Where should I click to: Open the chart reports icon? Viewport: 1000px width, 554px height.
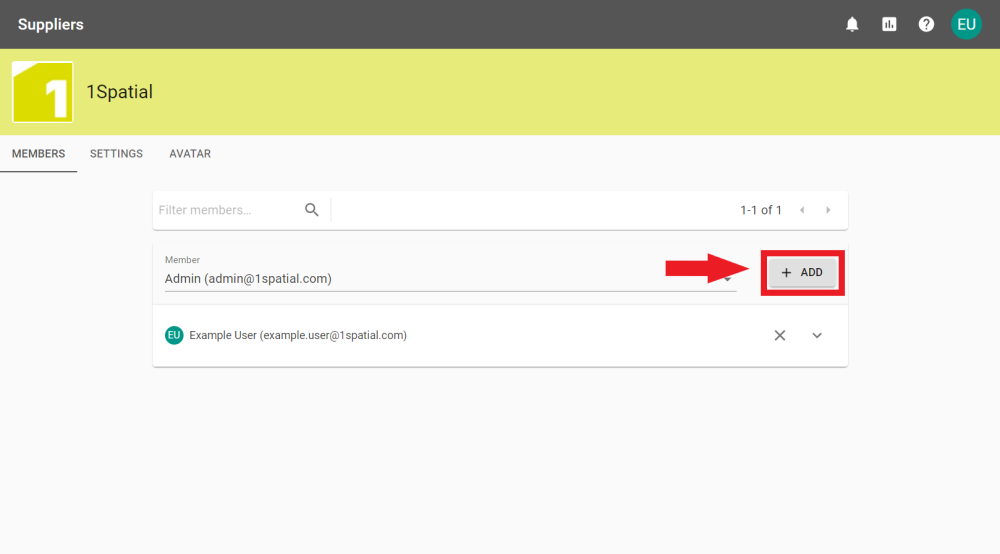[889, 24]
